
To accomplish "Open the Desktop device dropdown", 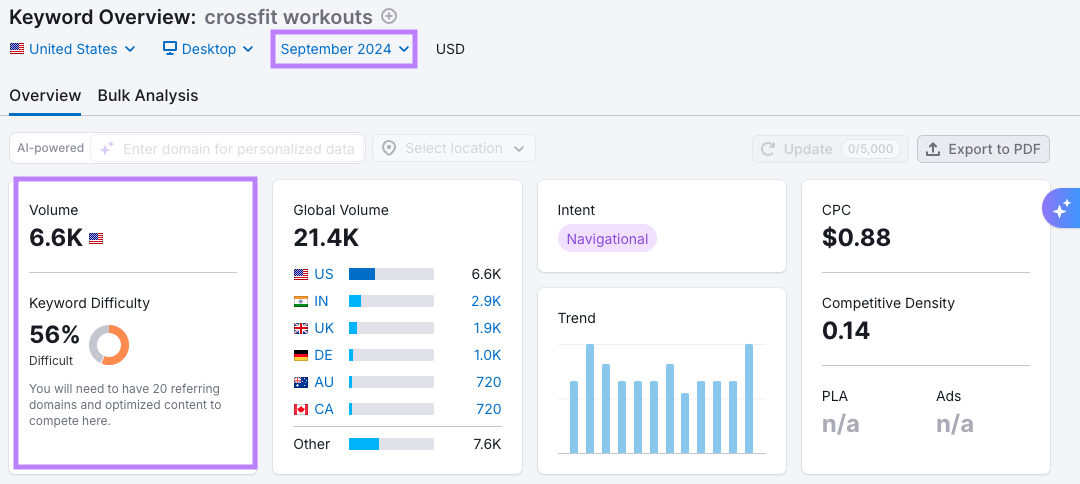I will tap(208, 49).
